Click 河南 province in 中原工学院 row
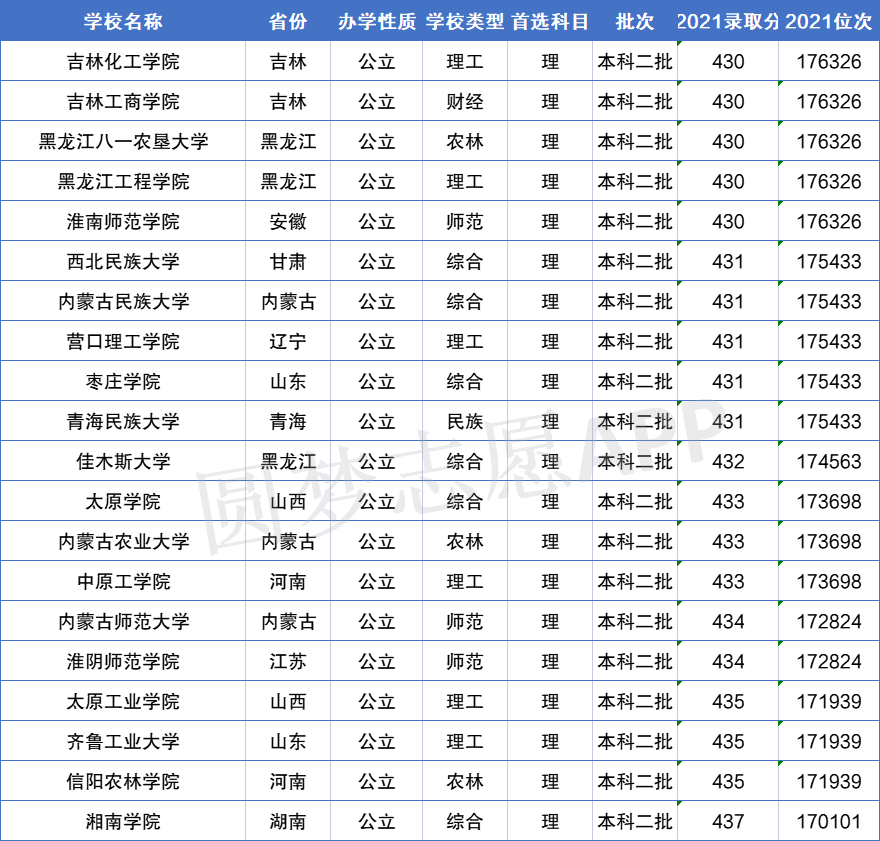 [x=288, y=581]
